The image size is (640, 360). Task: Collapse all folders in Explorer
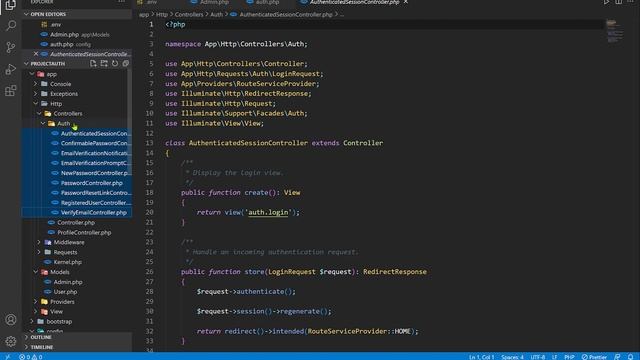click(126, 64)
